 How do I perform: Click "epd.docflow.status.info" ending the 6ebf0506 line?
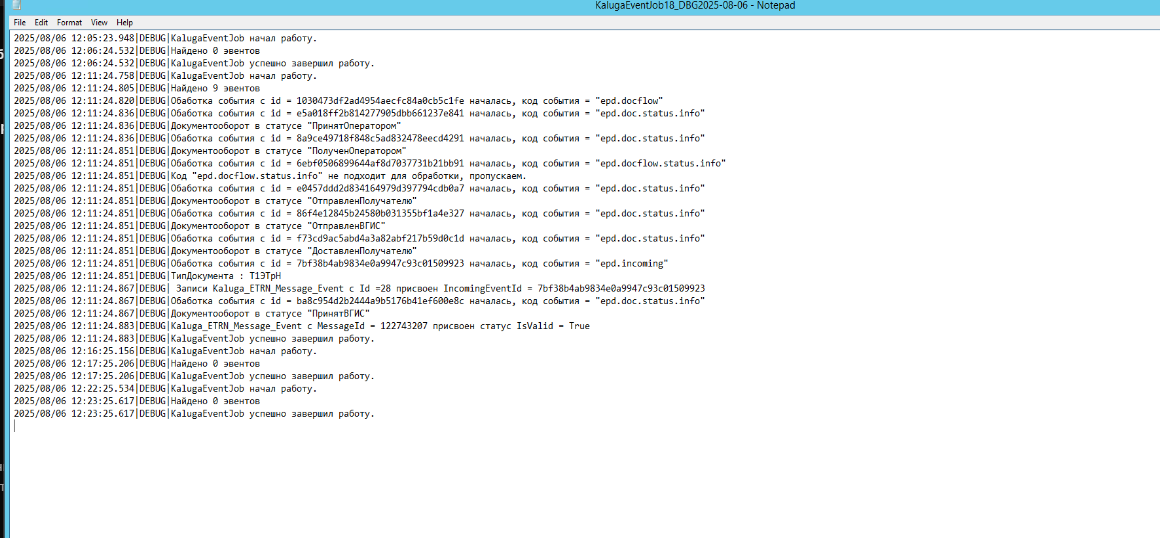[x=662, y=163]
